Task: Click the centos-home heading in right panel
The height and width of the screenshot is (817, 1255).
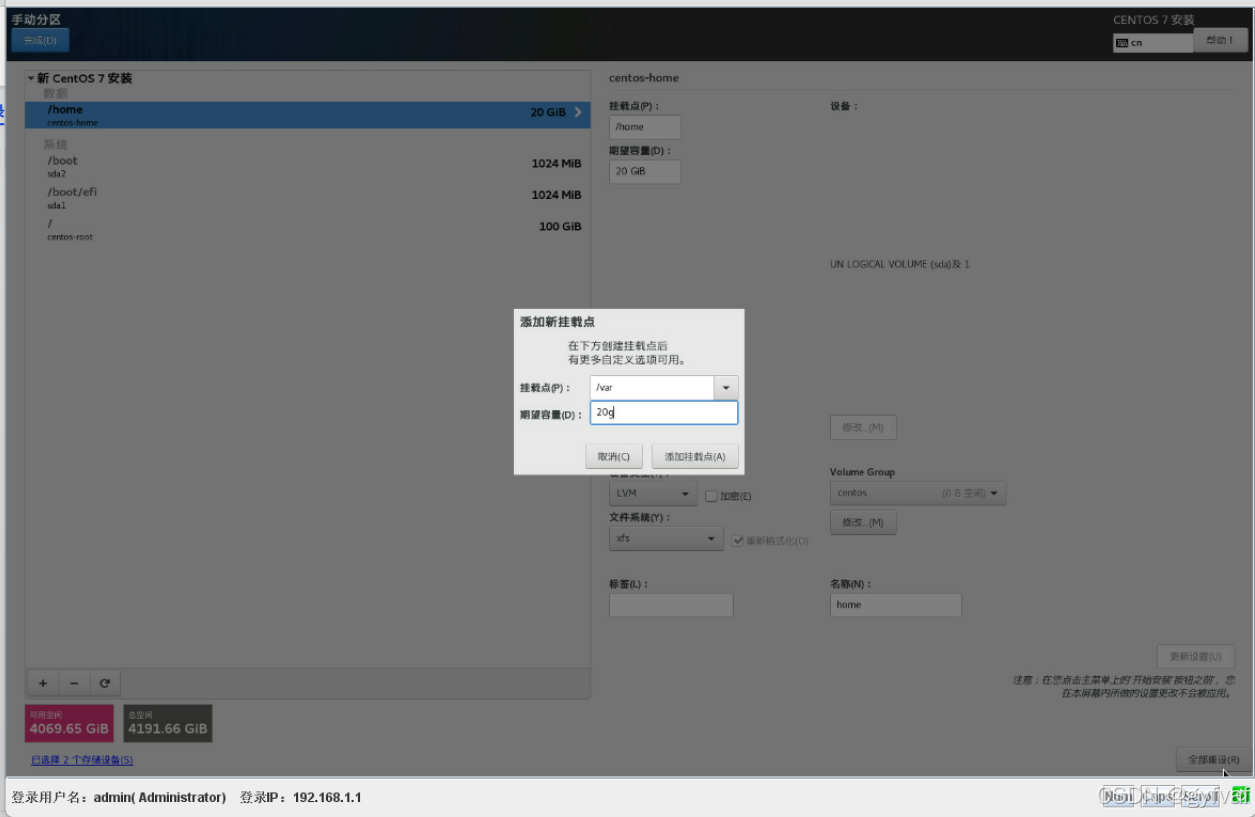Action: point(643,78)
